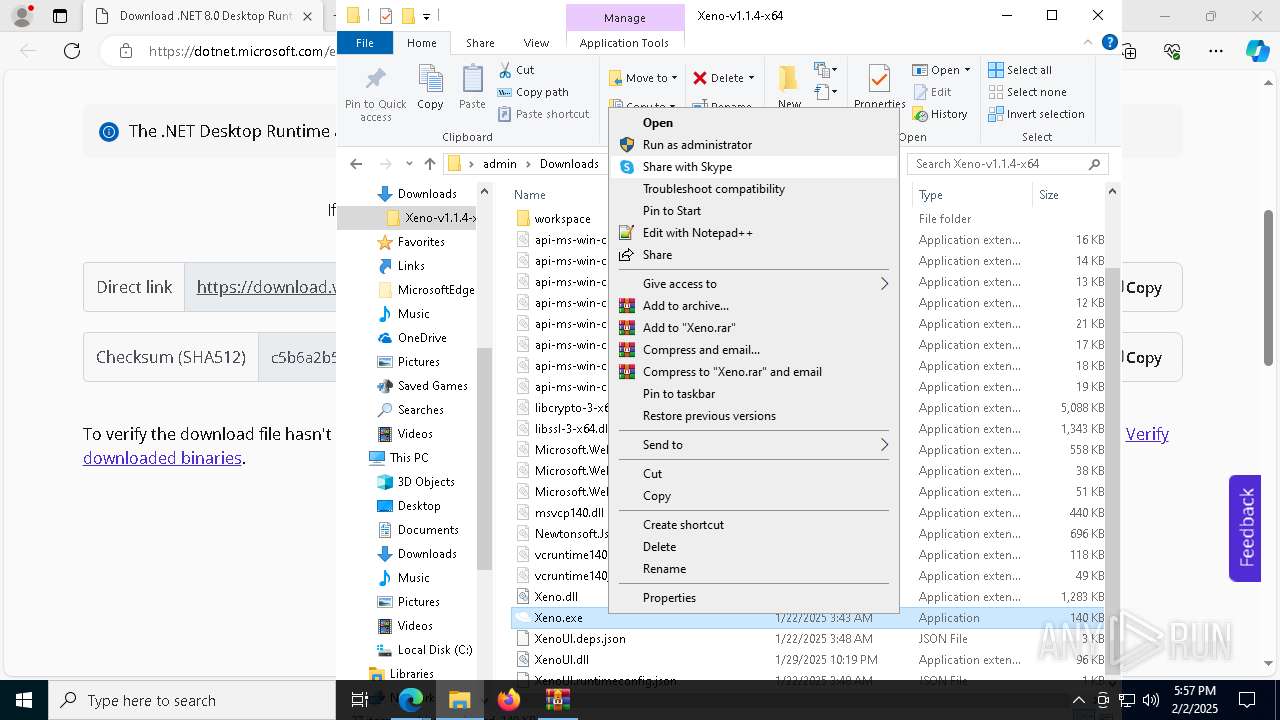Collapse the ribbon using the chevron
Screen dimensions: 1280x720
pyautogui.click(x=1089, y=43)
